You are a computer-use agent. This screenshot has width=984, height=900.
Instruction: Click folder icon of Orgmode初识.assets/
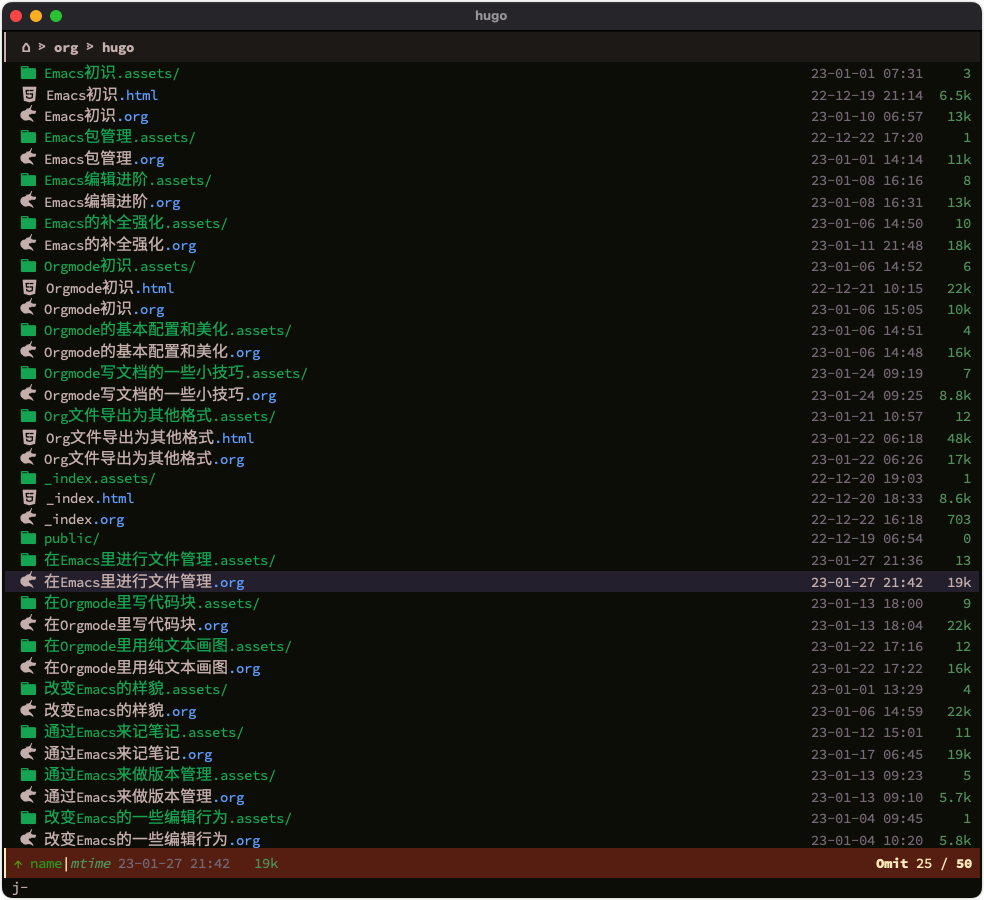pos(28,266)
